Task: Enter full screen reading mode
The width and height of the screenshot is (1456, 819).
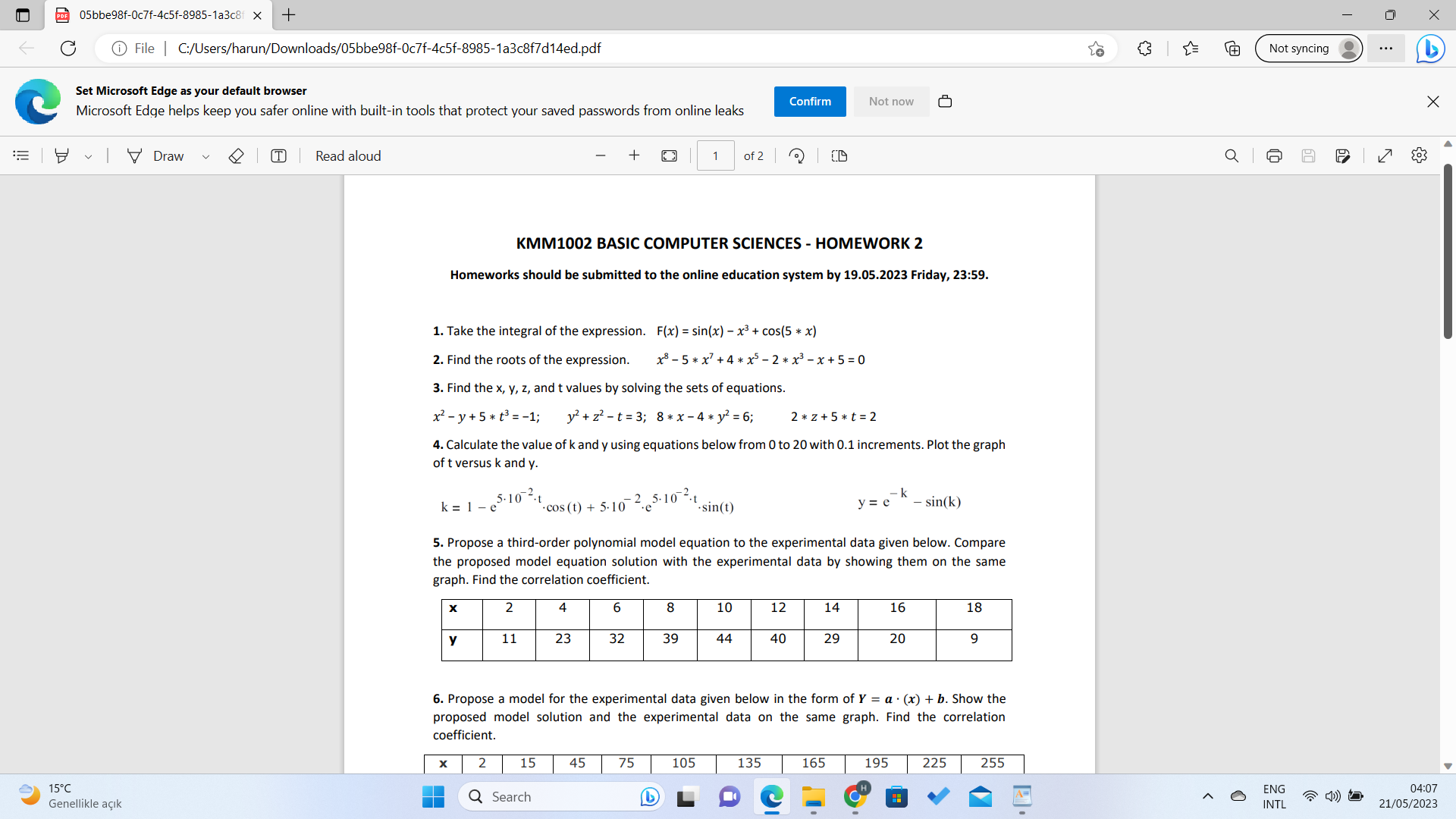Action: (x=1385, y=155)
